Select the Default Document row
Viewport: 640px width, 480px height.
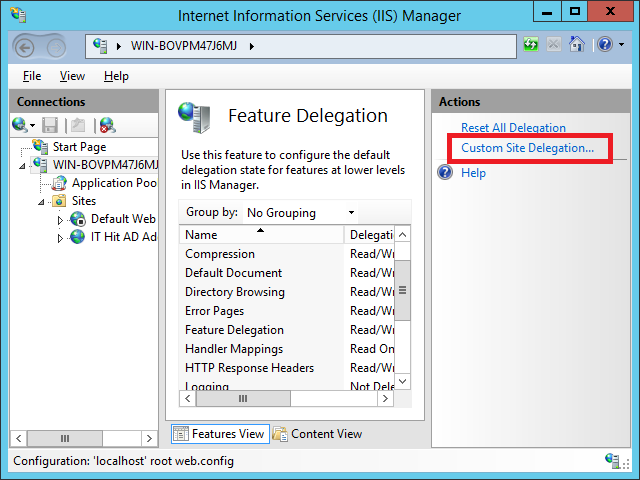pos(287,273)
